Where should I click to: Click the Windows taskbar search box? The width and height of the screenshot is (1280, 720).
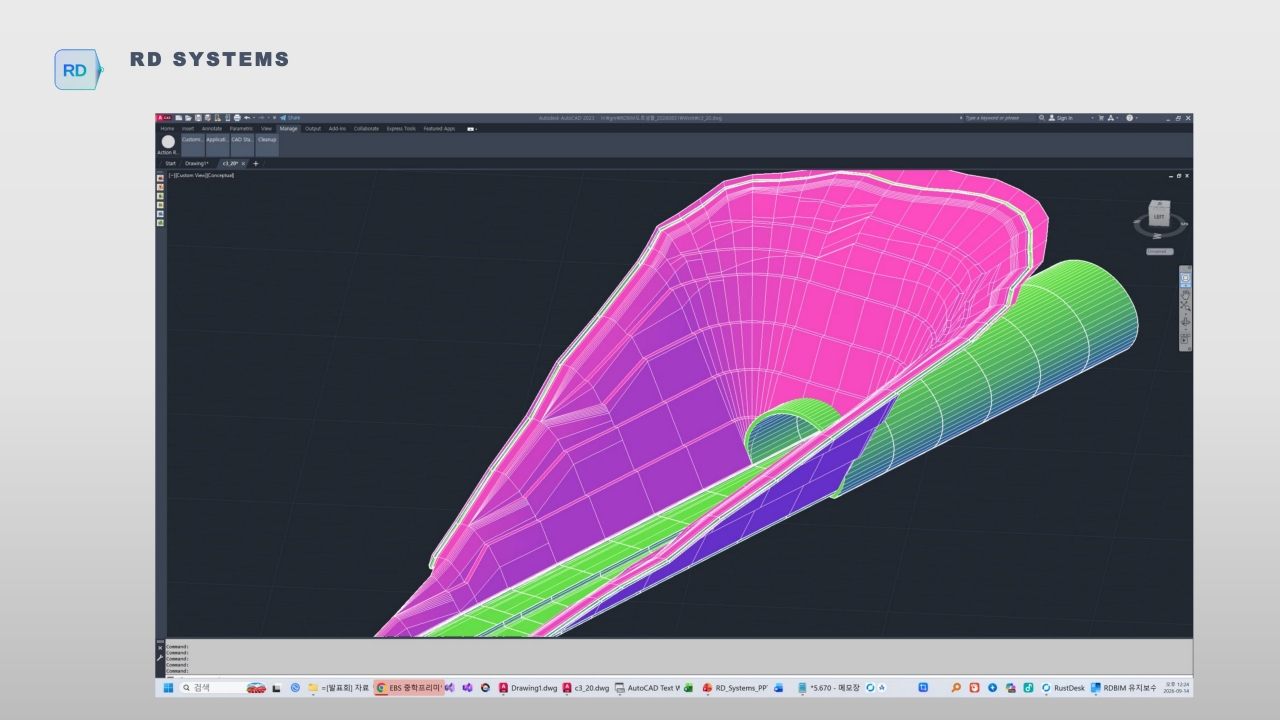point(224,688)
